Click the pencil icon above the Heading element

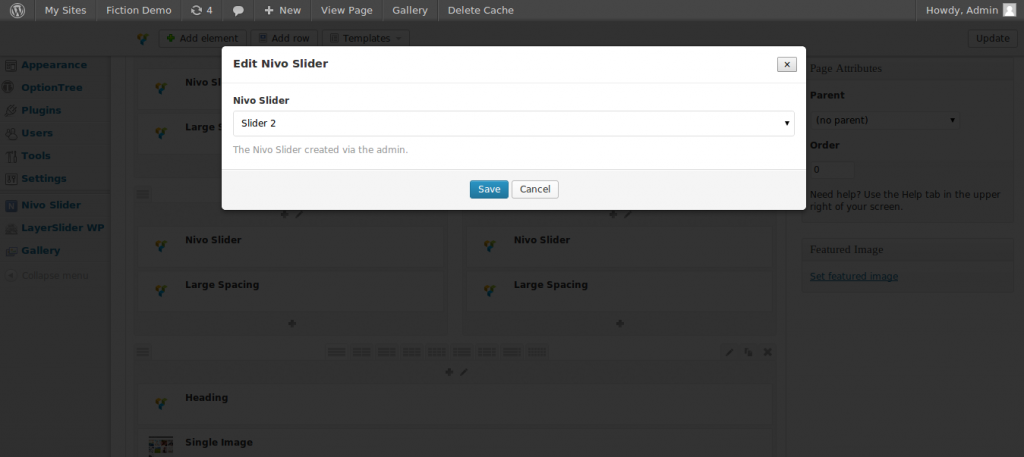tap(464, 372)
